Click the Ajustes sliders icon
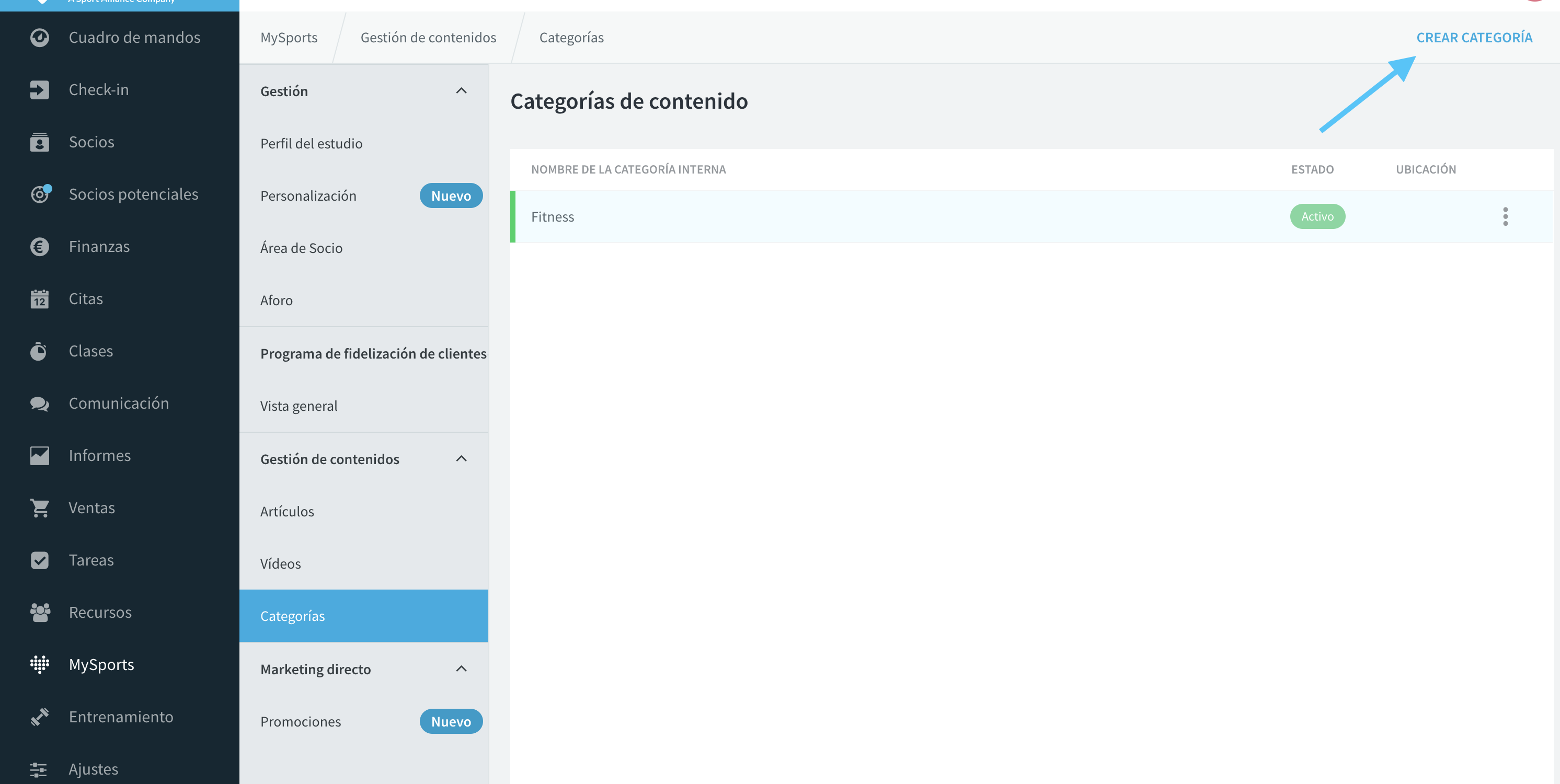Screen dimensions: 1560x784 coord(39,769)
